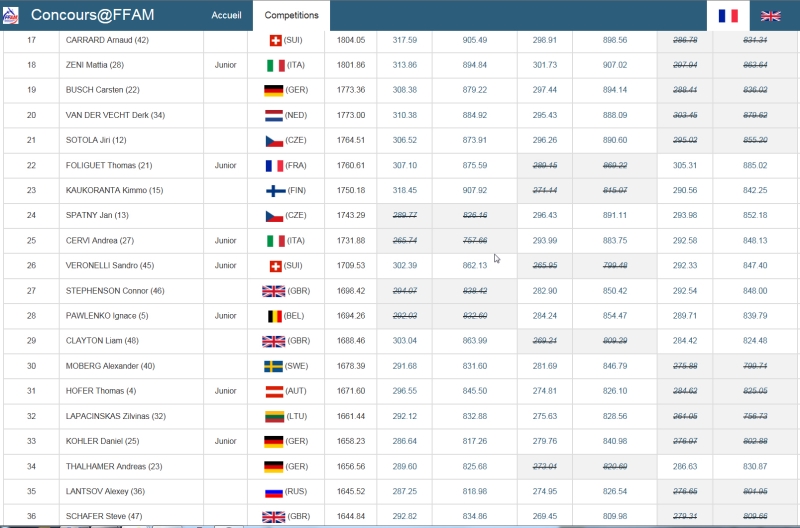Click the Lithuanian flag for LAPACINSKAS Zilvinas
This screenshot has width=800, height=528.
273,416
